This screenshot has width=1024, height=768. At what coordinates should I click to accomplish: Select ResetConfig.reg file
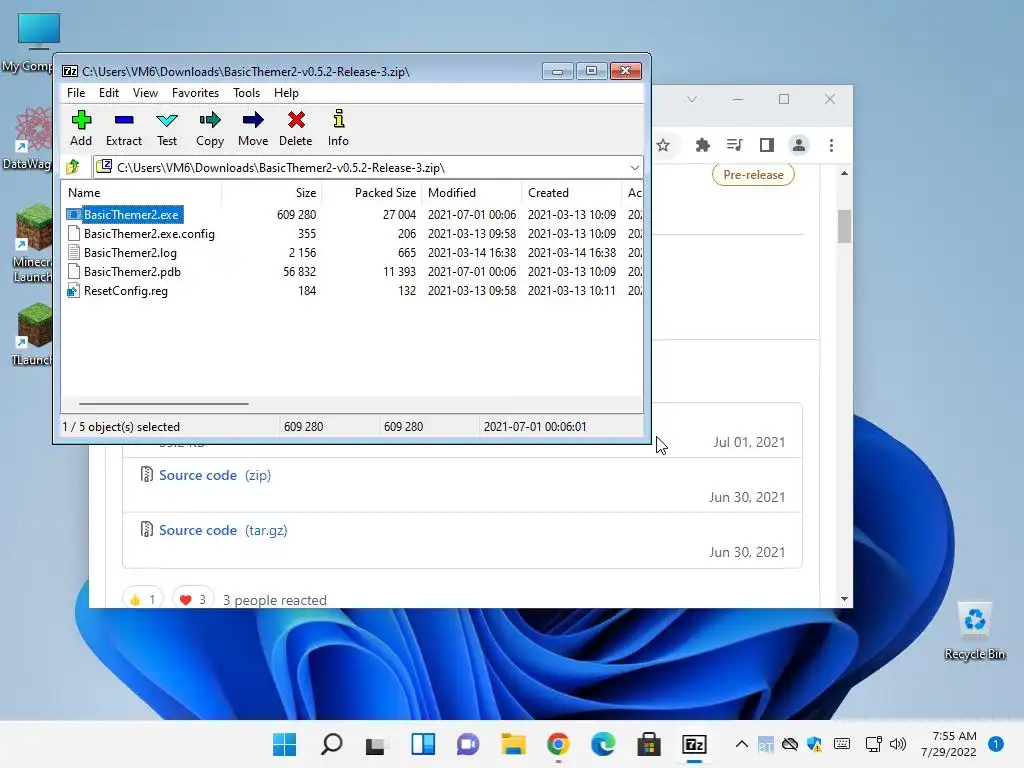click(125, 291)
